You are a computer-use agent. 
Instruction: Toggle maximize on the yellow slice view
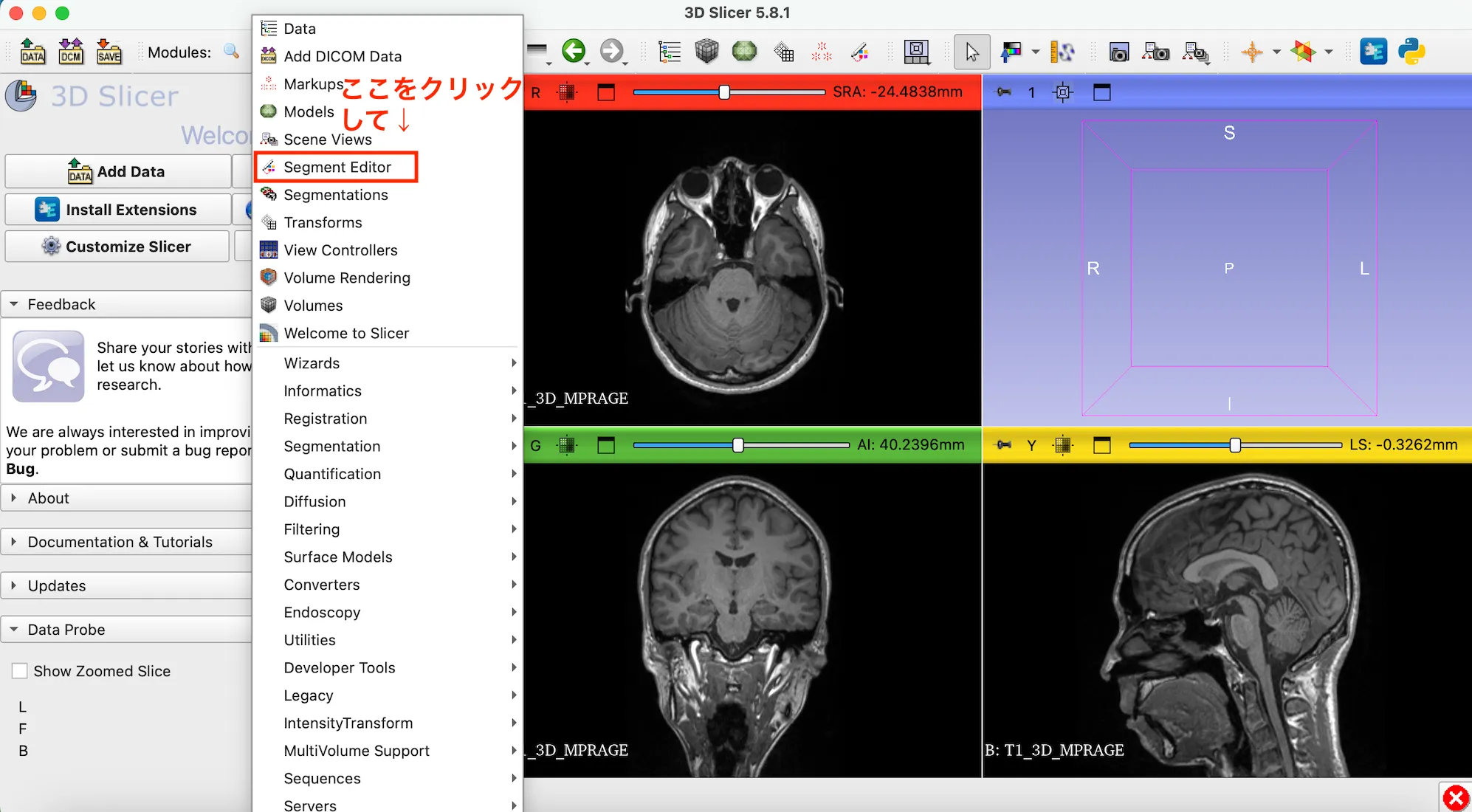[x=1102, y=445]
